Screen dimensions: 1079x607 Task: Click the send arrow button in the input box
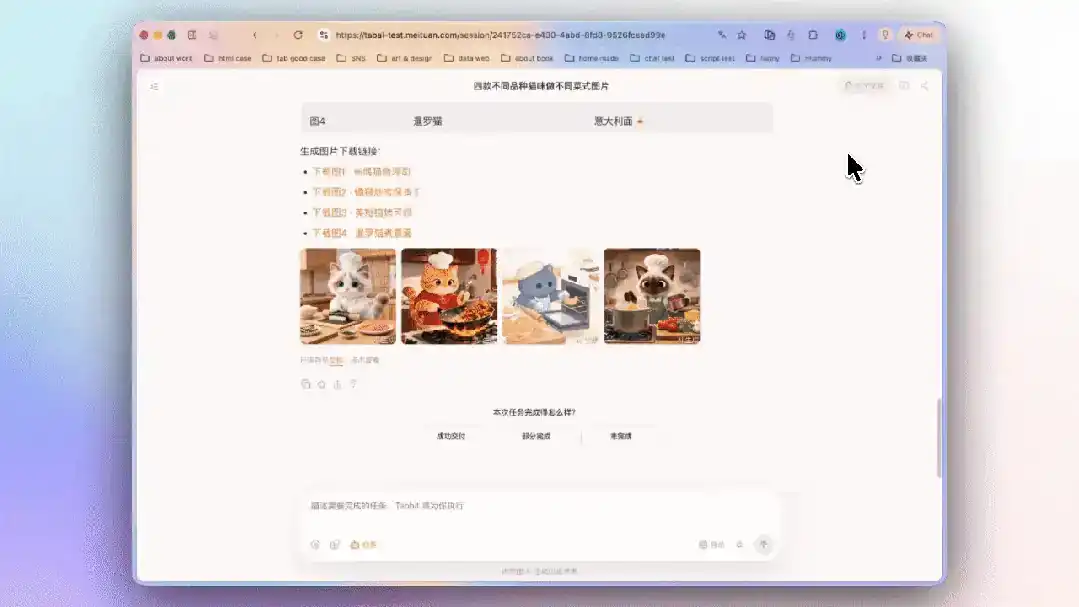pos(763,544)
